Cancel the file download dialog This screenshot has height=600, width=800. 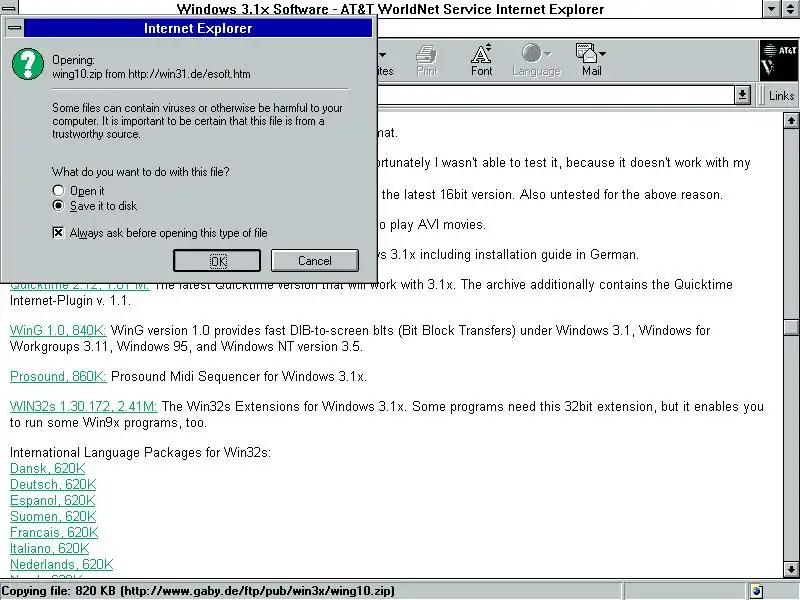pyautogui.click(x=315, y=261)
